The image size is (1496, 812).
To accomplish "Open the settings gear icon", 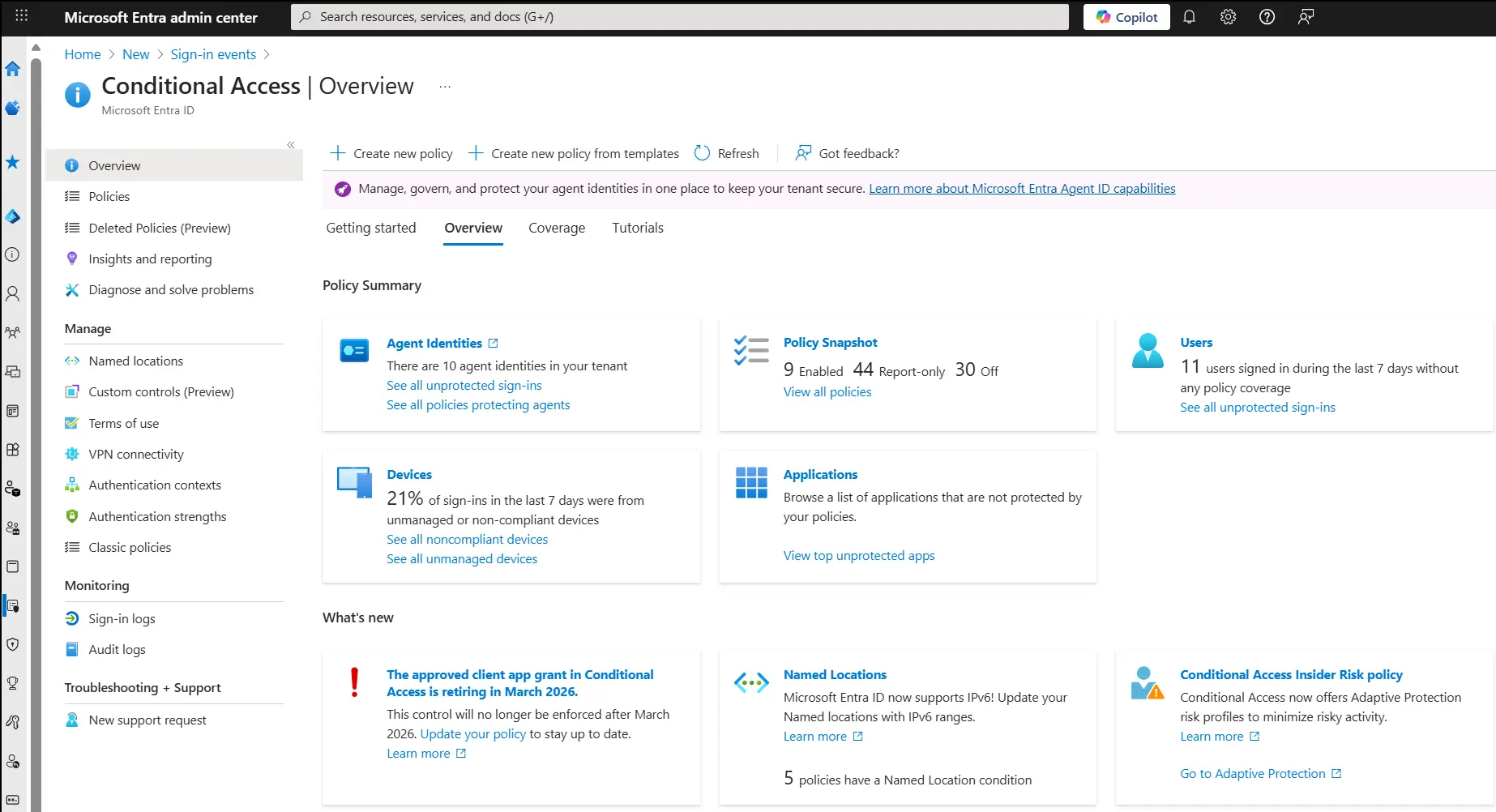I will click(1227, 17).
